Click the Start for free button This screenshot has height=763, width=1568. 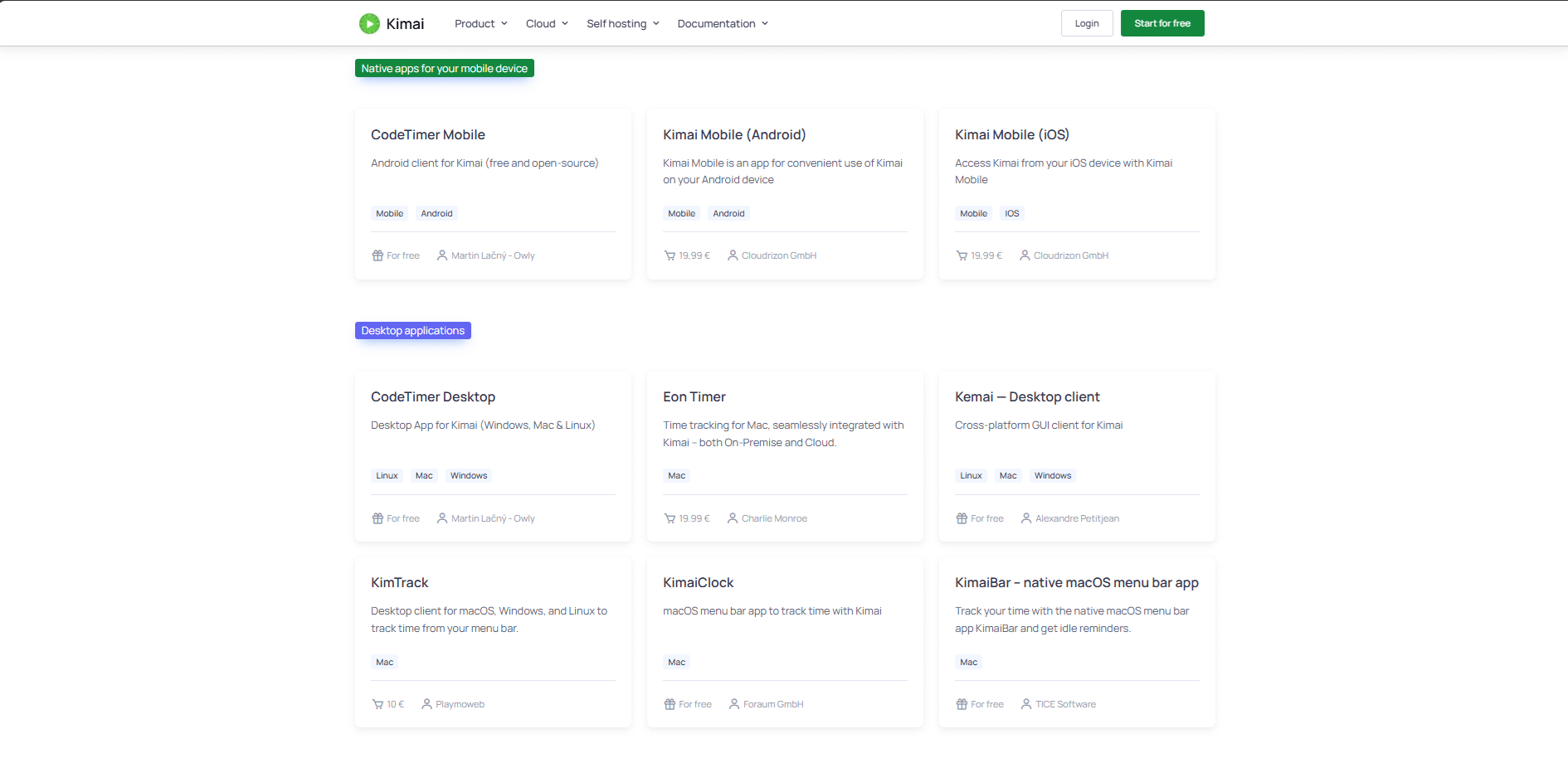coord(1161,23)
